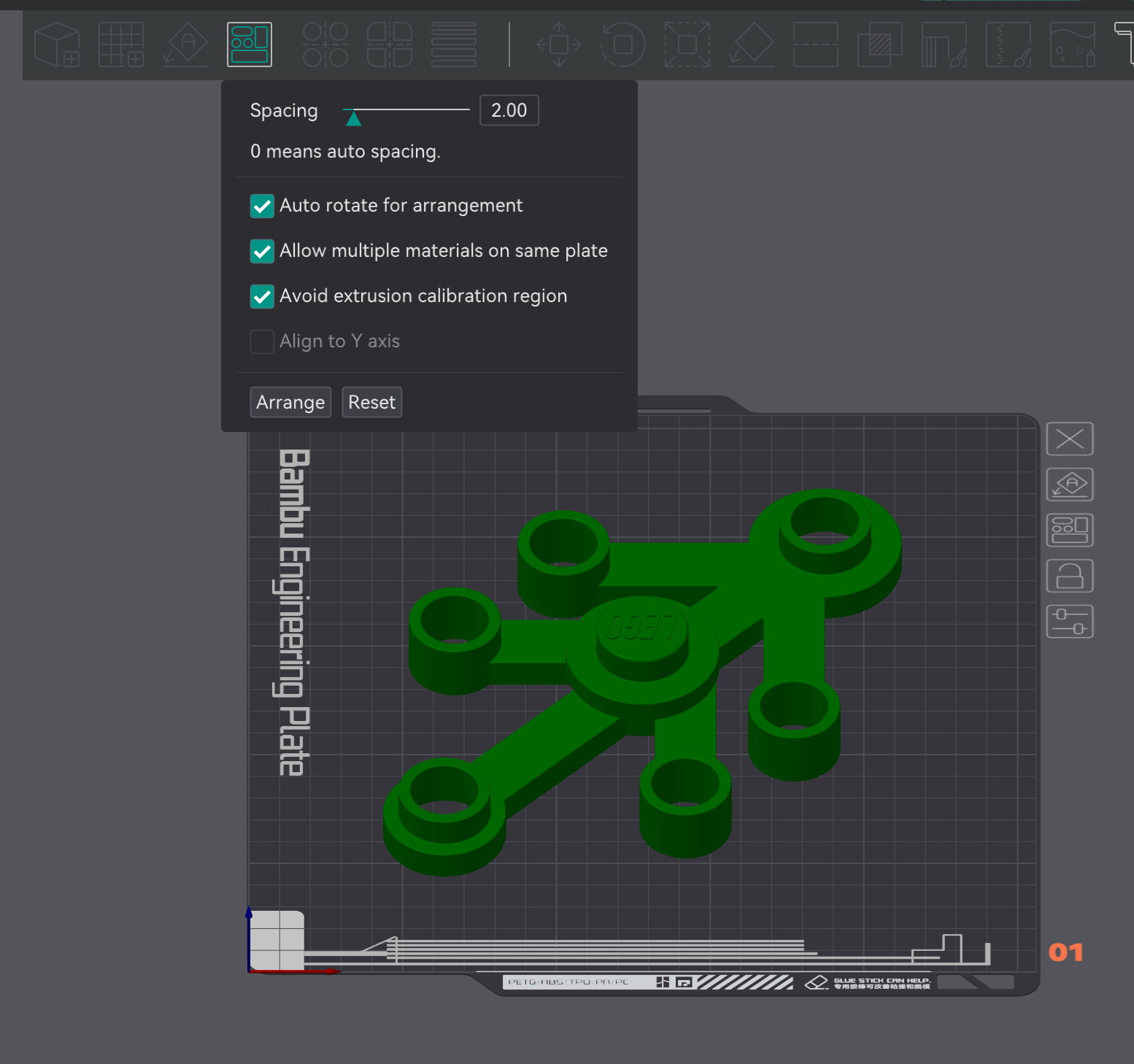Click the plate lock icon on the right
The image size is (1134, 1064).
pos(1070,575)
